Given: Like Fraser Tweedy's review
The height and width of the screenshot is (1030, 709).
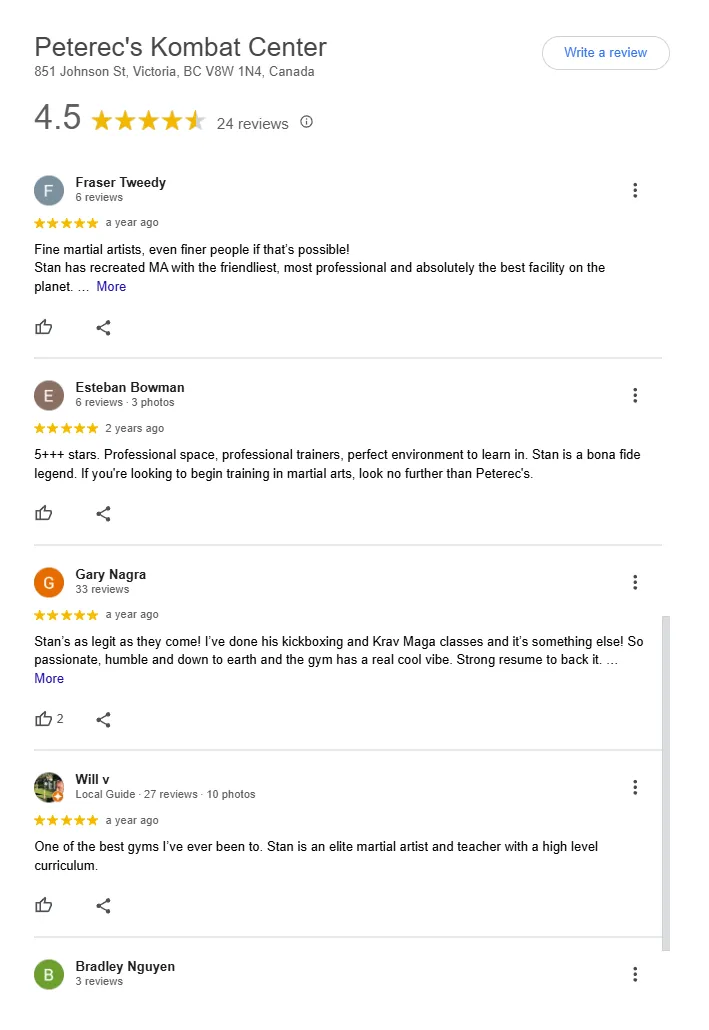Looking at the screenshot, I should tap(44, 327).
